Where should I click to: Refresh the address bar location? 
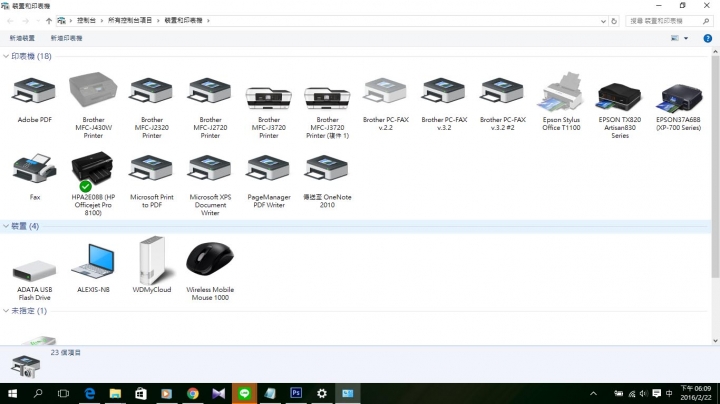tap(614, 21)
